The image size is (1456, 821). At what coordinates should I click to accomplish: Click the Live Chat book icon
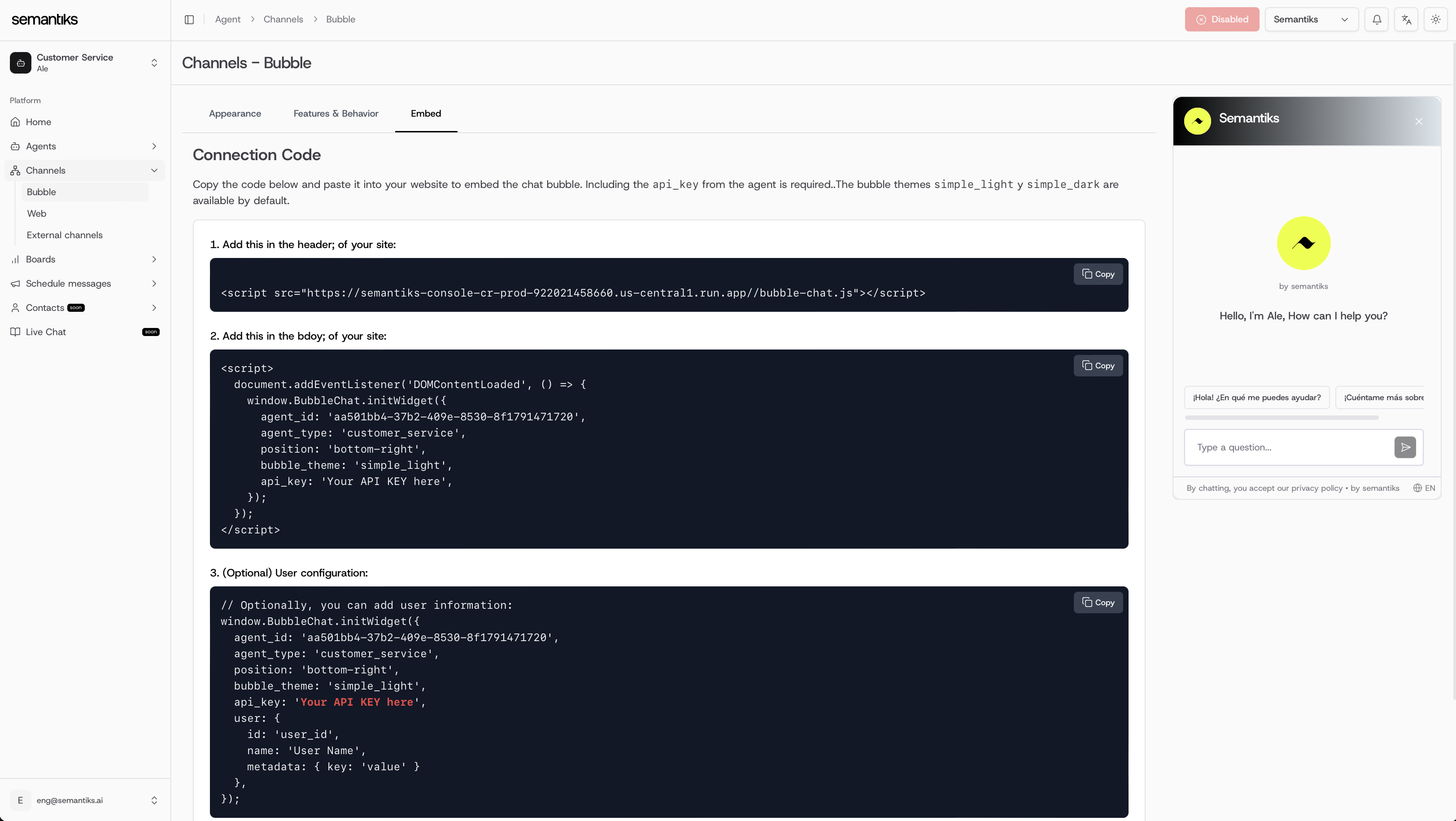point(15,332)
